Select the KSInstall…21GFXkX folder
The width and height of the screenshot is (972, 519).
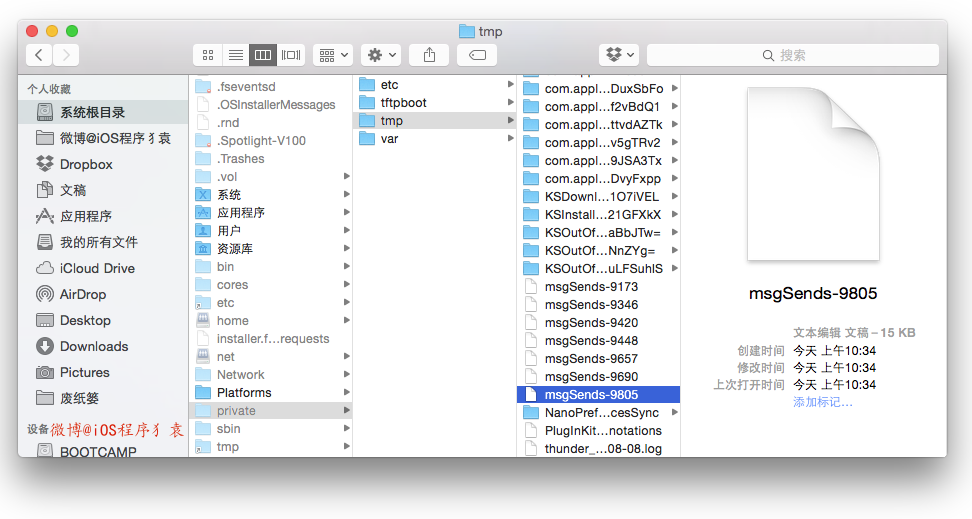598,215
